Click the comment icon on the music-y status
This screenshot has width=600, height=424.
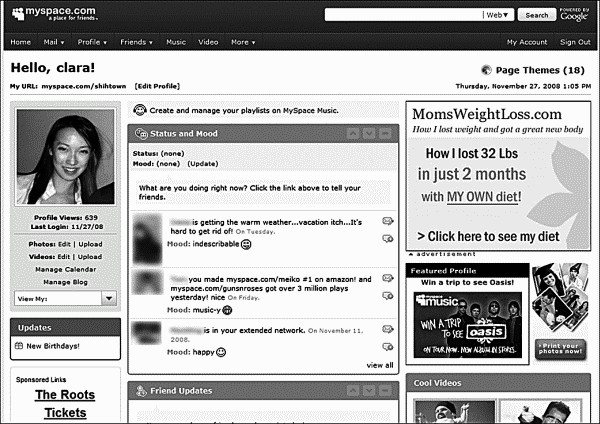(387, 295)
